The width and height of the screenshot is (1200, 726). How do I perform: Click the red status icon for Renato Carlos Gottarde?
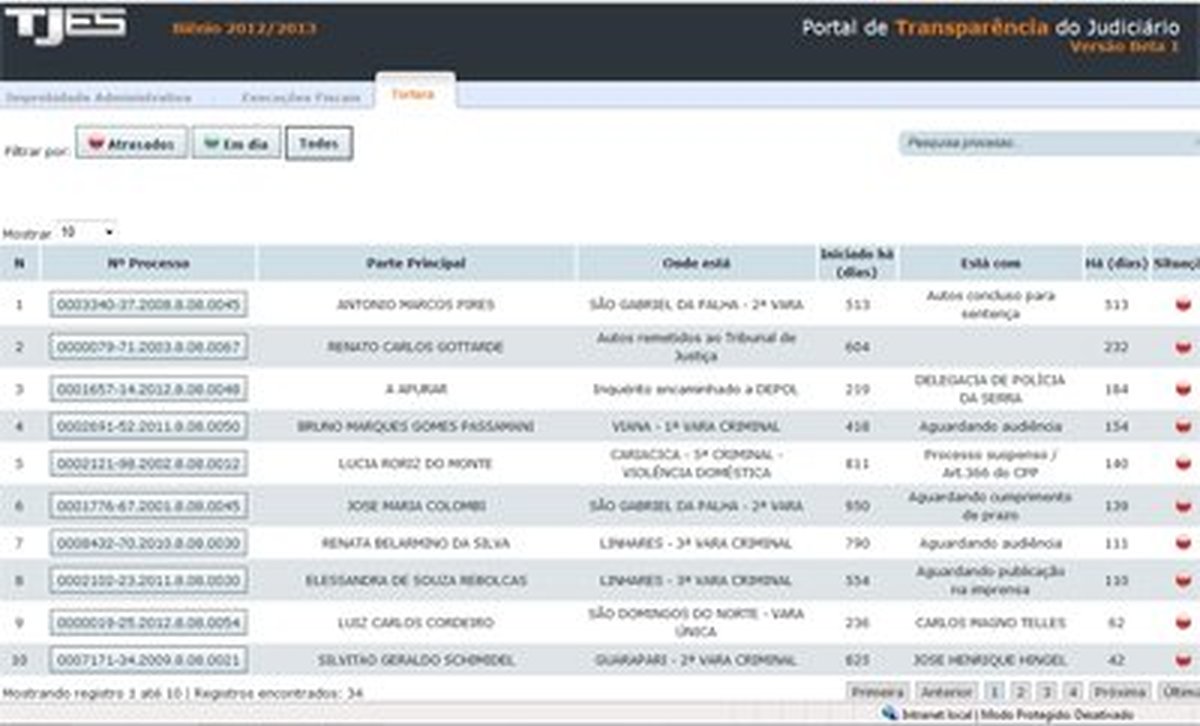coord(1183,347)
